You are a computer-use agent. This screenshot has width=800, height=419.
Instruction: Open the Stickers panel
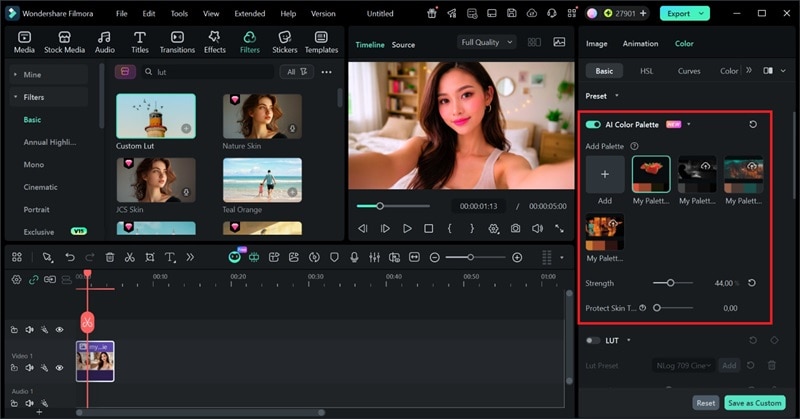click(284, 42)
